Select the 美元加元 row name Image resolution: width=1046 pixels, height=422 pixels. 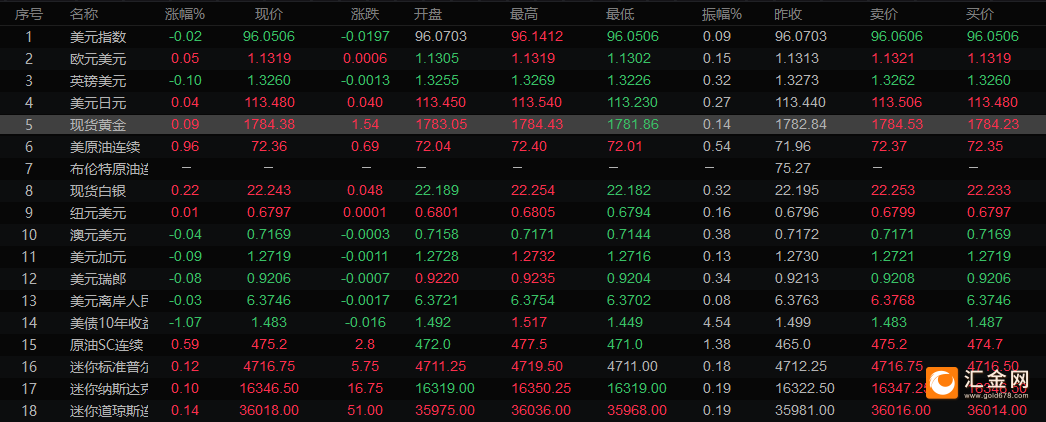tap(97, 257)
